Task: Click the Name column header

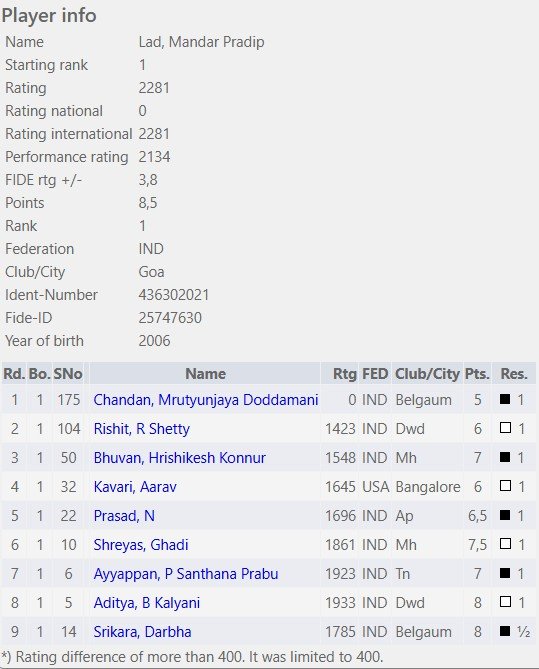Action: point(205,374)
